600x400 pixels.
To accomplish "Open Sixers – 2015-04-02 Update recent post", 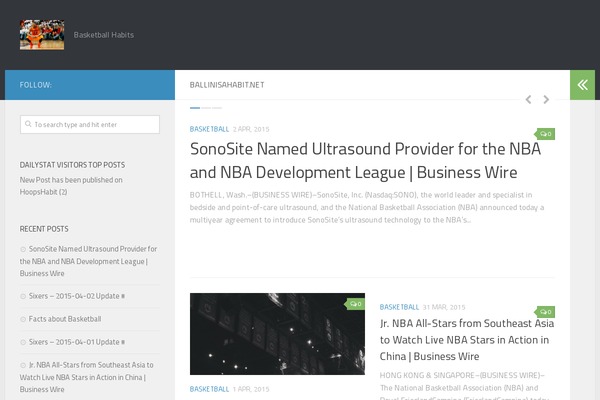I will [77, 296].
